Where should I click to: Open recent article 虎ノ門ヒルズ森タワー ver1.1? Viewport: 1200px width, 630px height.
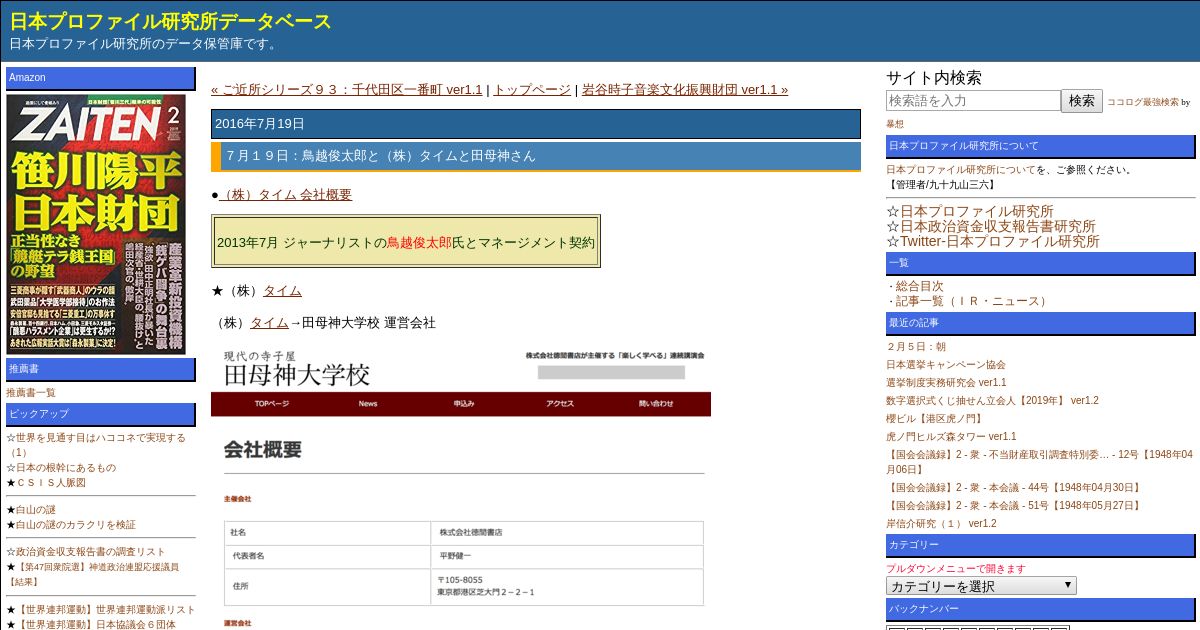pyautogui.click(x=951, y=437)
